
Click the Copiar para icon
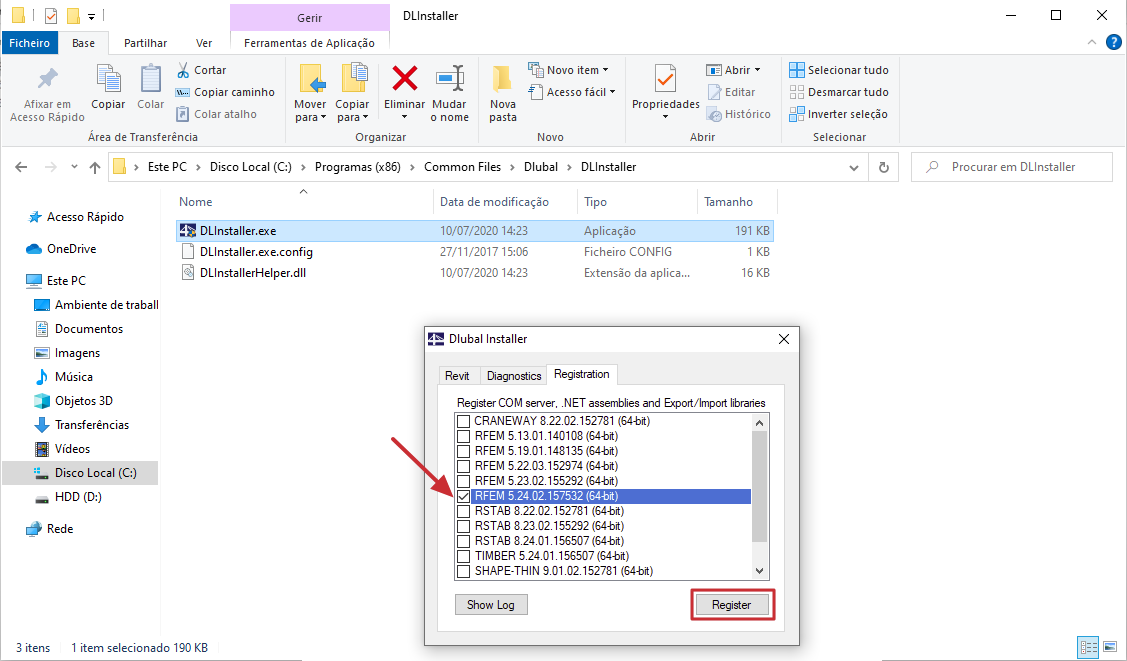tap(353, 78)
